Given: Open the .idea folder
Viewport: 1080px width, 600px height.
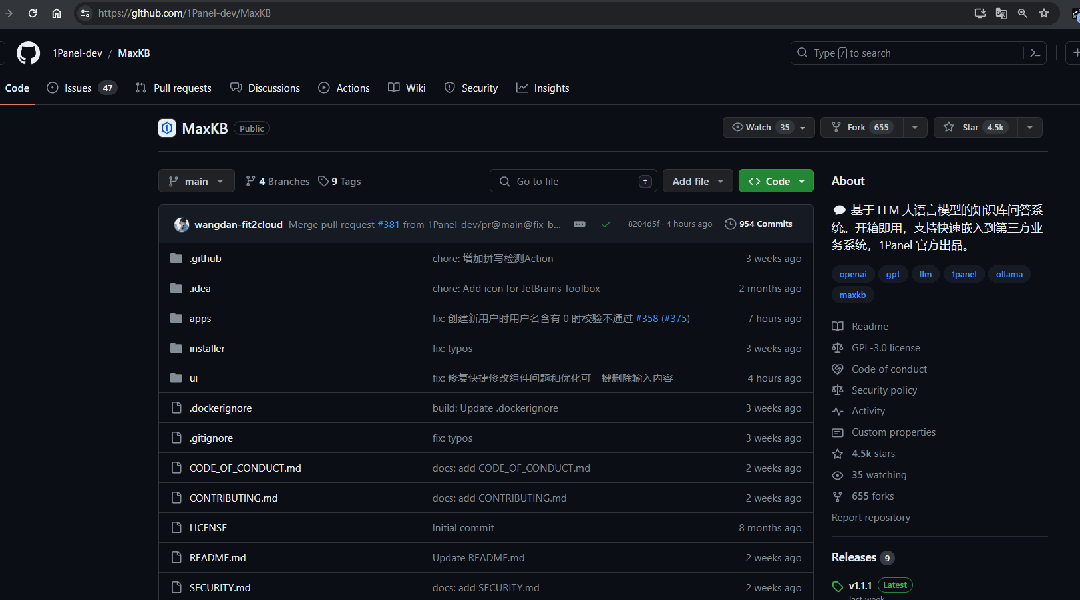Looking at the screenshot, I should [200, 289].
